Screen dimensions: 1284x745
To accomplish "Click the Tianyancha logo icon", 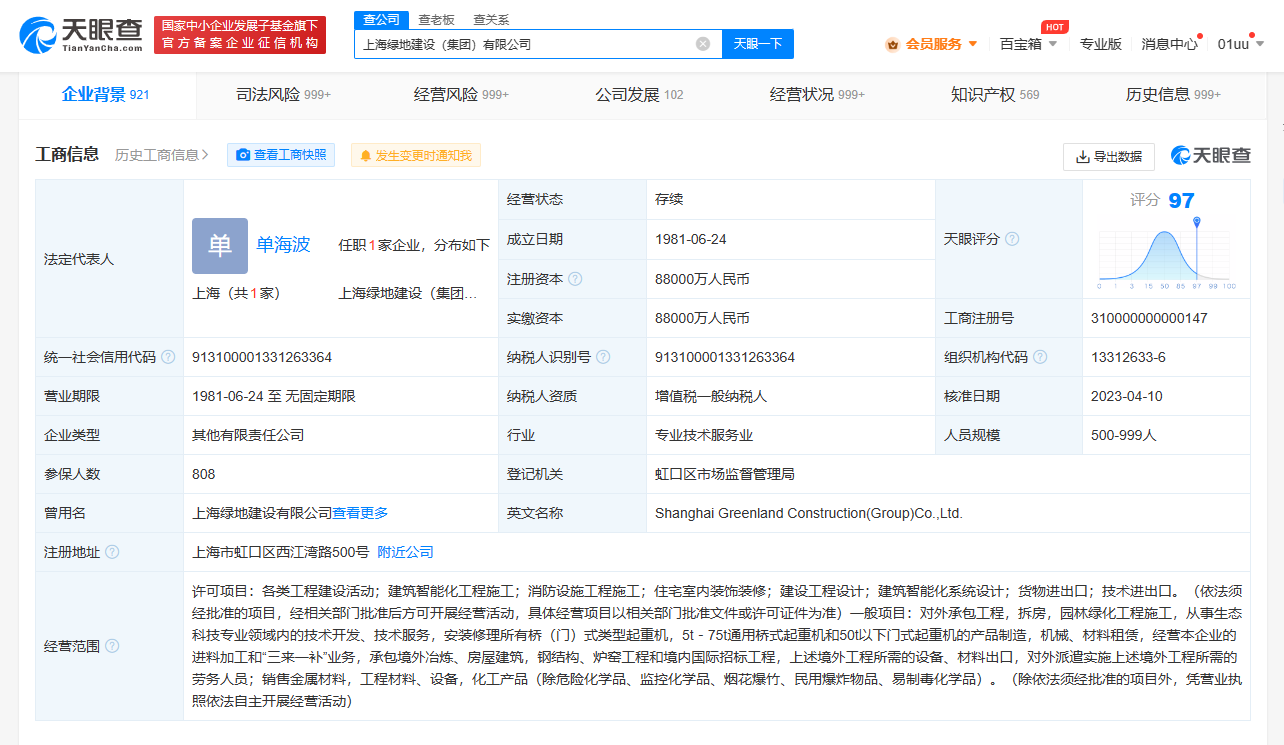I will click(35, 35).
